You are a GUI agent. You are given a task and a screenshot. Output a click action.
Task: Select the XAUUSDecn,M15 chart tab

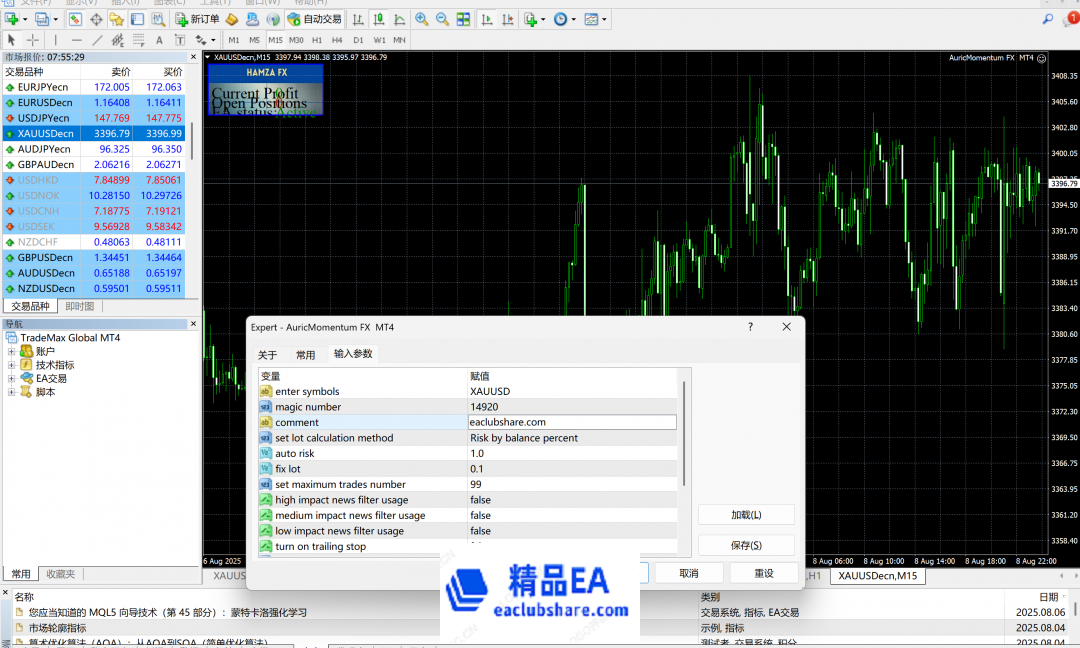click(878, 576)
